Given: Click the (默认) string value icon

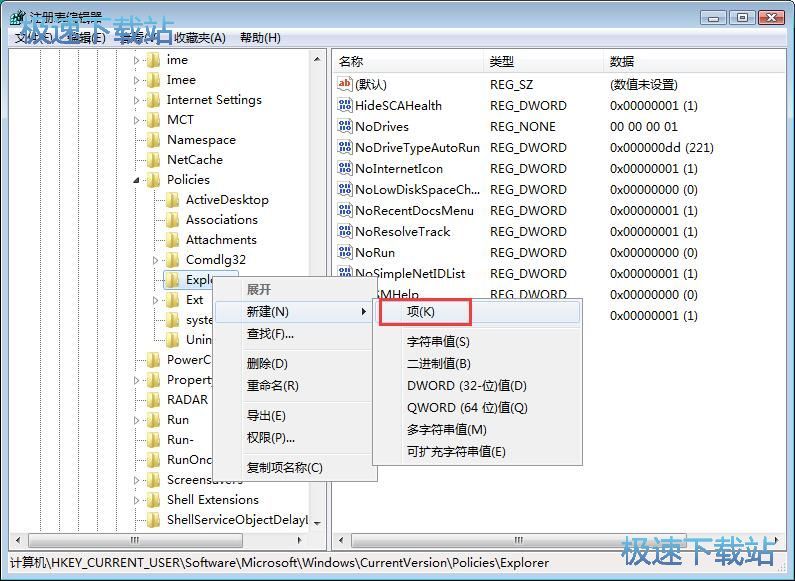Looking at the screenshot, I should [345, 84].
